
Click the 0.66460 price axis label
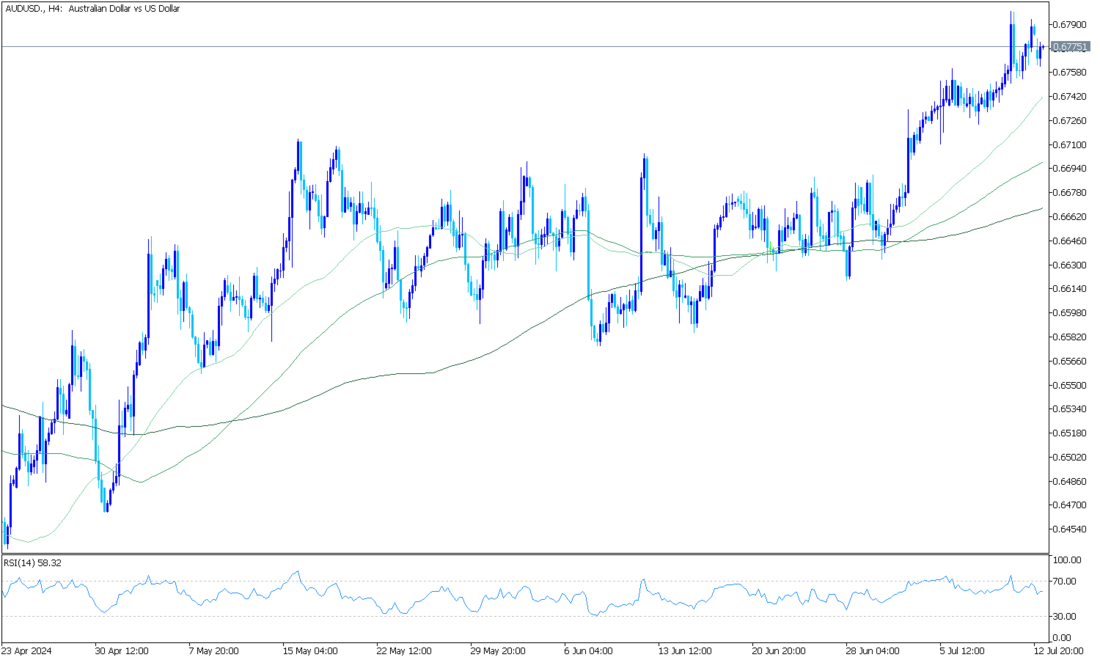1070,241
